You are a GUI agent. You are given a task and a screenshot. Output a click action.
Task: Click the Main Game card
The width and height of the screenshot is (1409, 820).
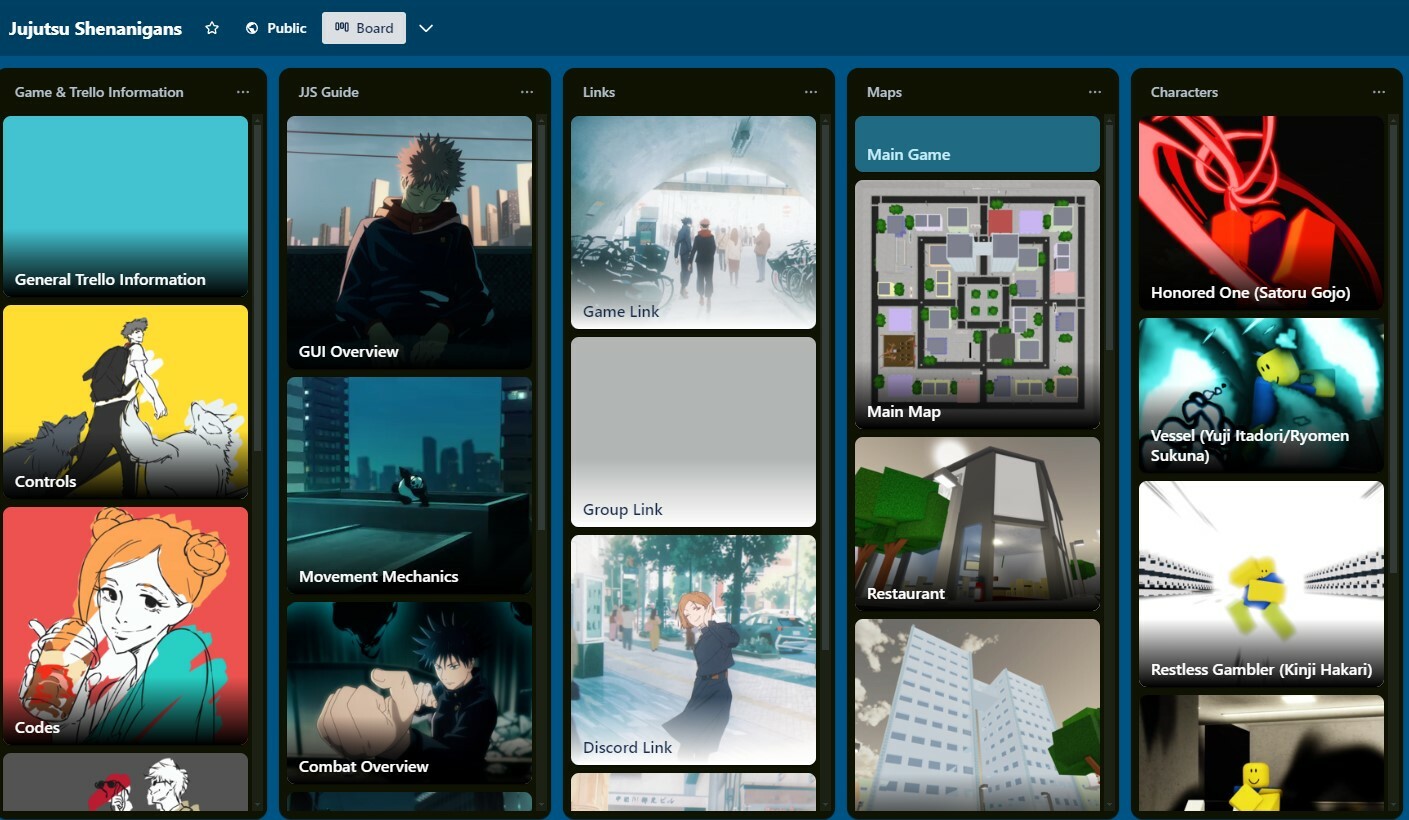pos(977,144)
